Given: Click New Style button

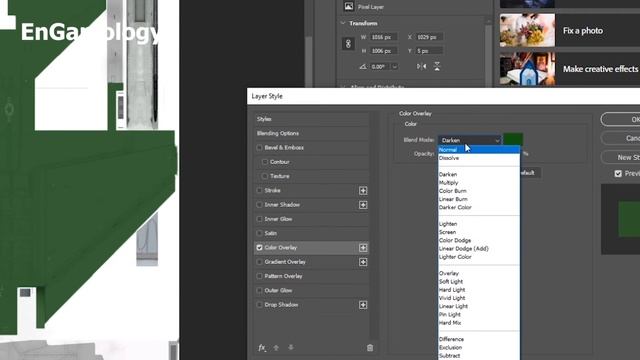Looking at the screenshot, I should coord(621,157).
